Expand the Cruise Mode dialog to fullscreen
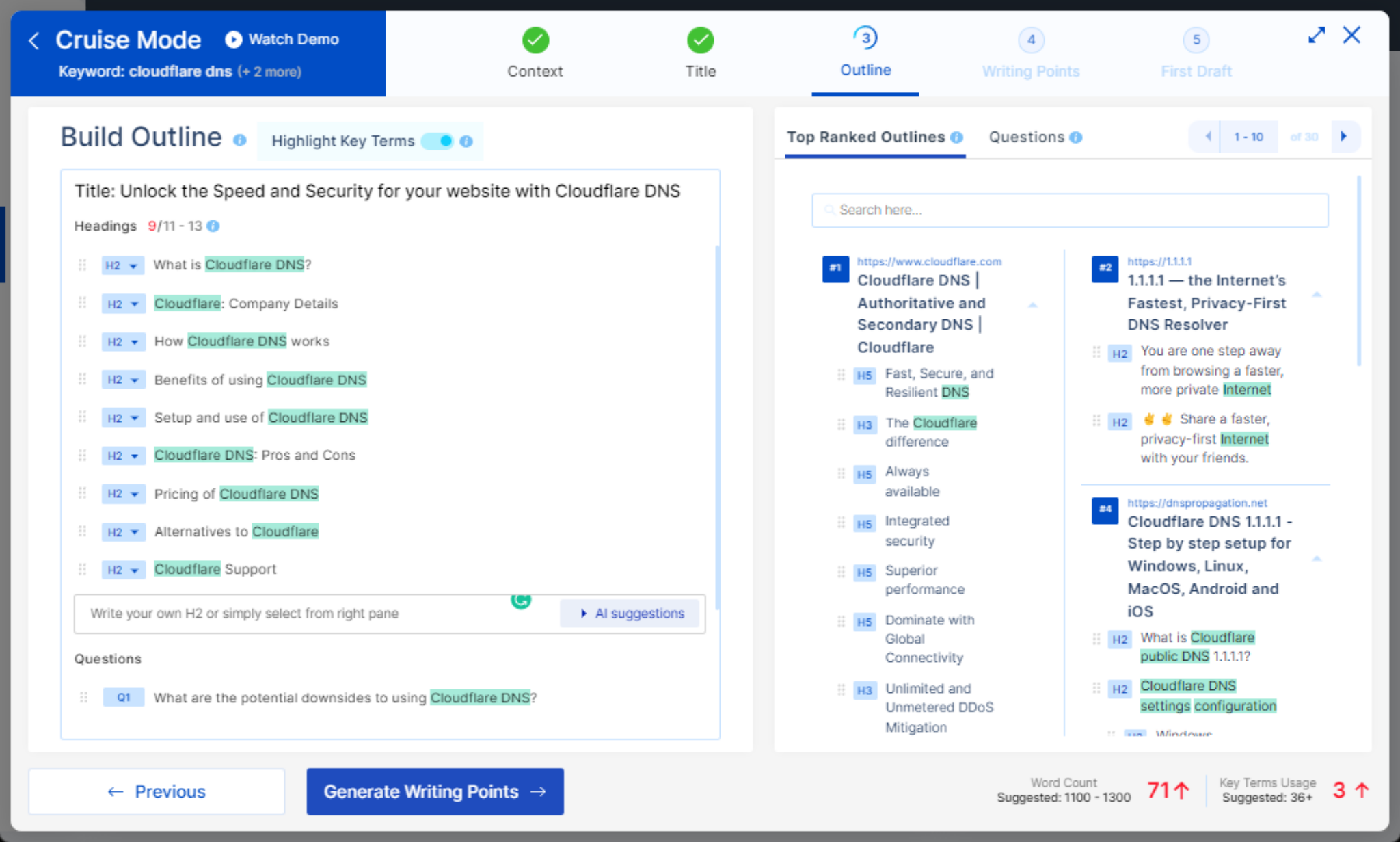 point(1317,35)
